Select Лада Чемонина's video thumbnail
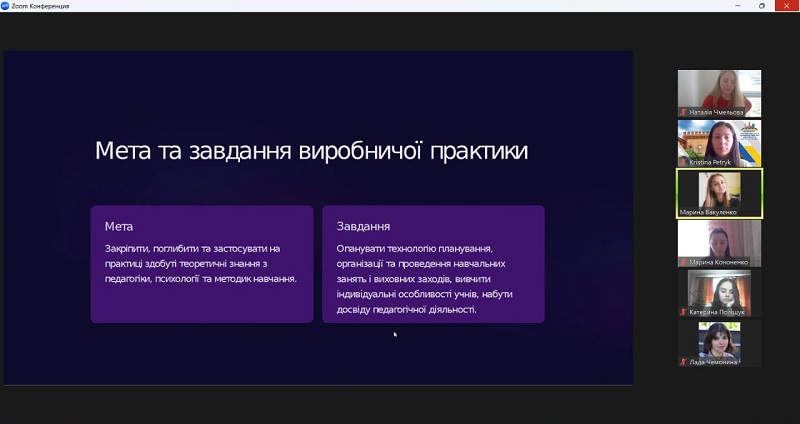Screen dimensions: 800x424 [x=719, y=340]
